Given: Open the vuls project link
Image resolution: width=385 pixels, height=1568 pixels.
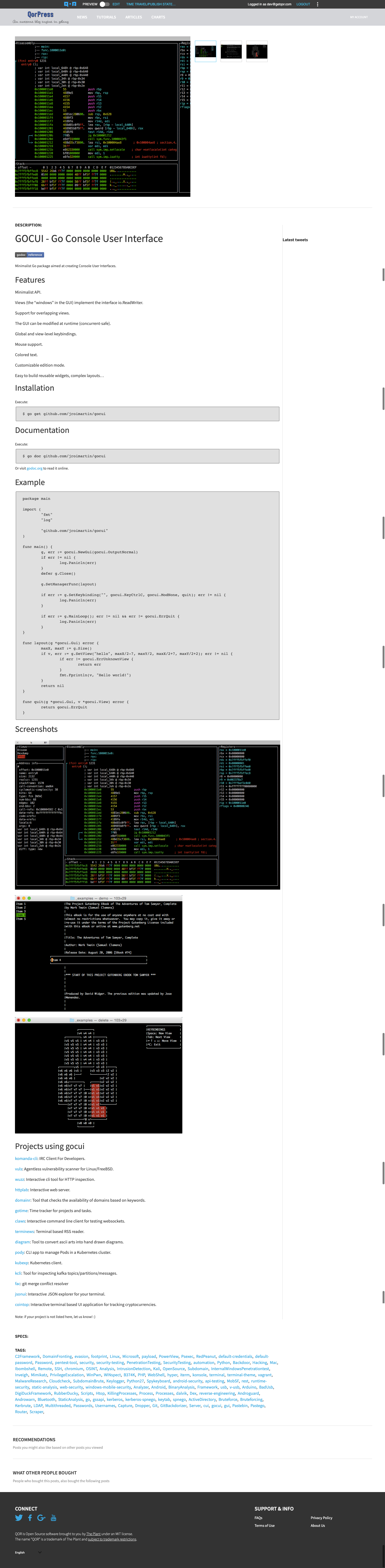Looking at the screenshot, I should (19, 1169).
